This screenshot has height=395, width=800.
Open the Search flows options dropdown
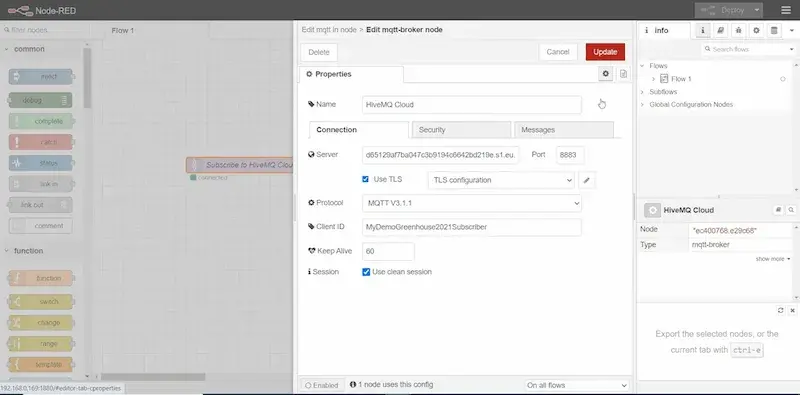792,50
